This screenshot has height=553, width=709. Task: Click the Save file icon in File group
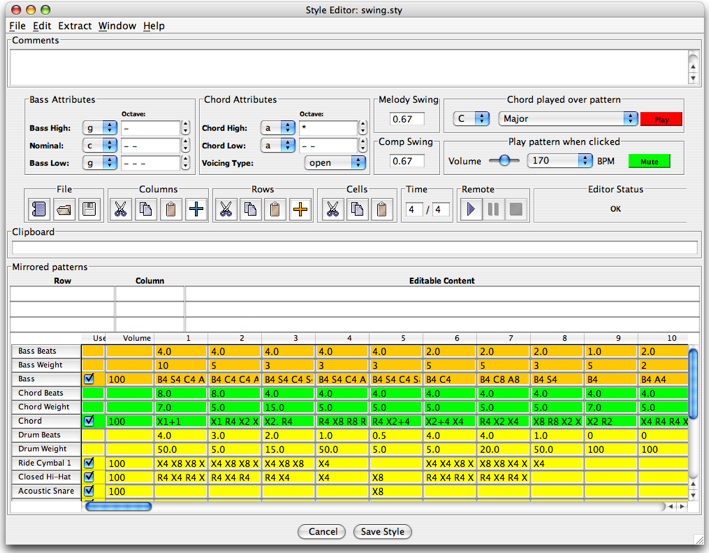pyautogui.click(x=89, y=209)
